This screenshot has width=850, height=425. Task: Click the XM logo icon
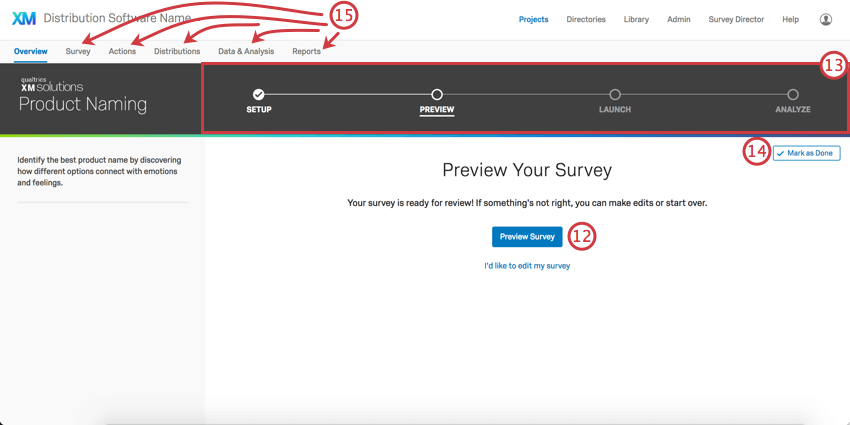[x=23, y=18]
